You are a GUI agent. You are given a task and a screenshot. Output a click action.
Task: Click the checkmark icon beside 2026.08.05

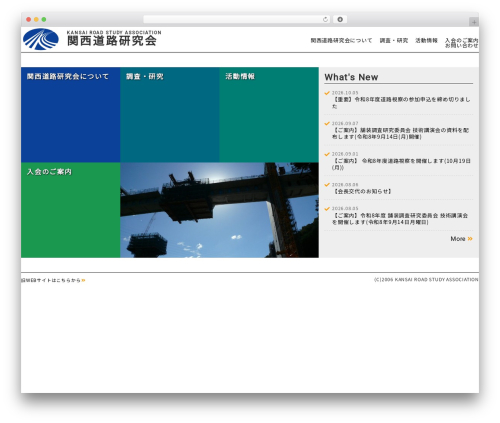(327, 209)
